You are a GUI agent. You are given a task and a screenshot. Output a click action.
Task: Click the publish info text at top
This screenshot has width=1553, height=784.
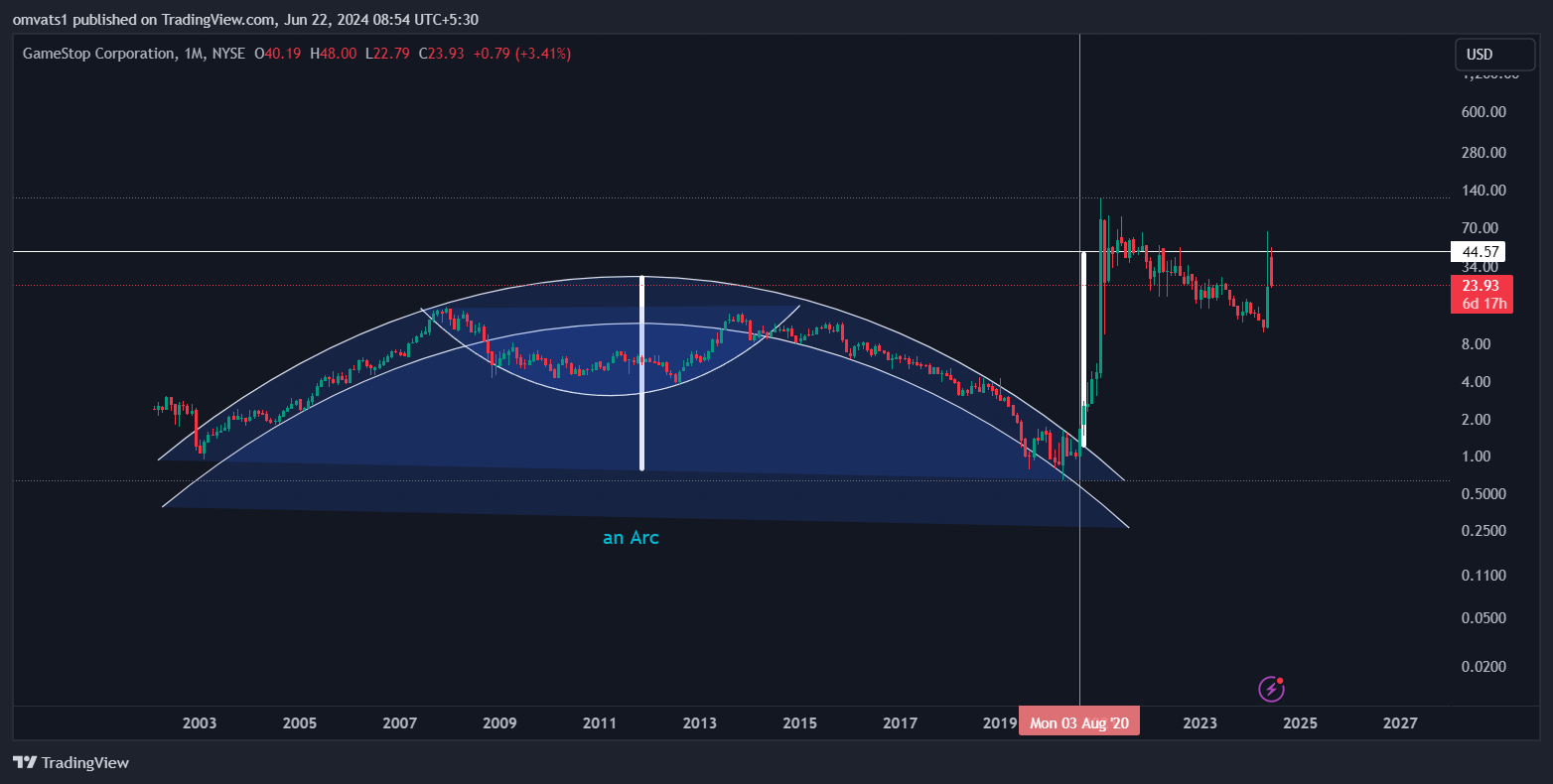point(245,19)
